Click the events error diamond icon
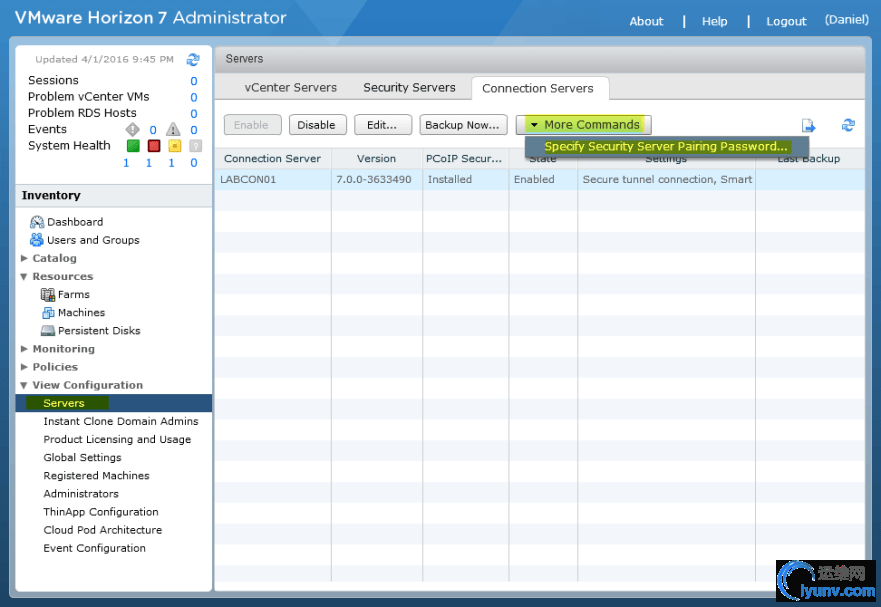This screenshot has width=881, height=607. coord(132,130)
